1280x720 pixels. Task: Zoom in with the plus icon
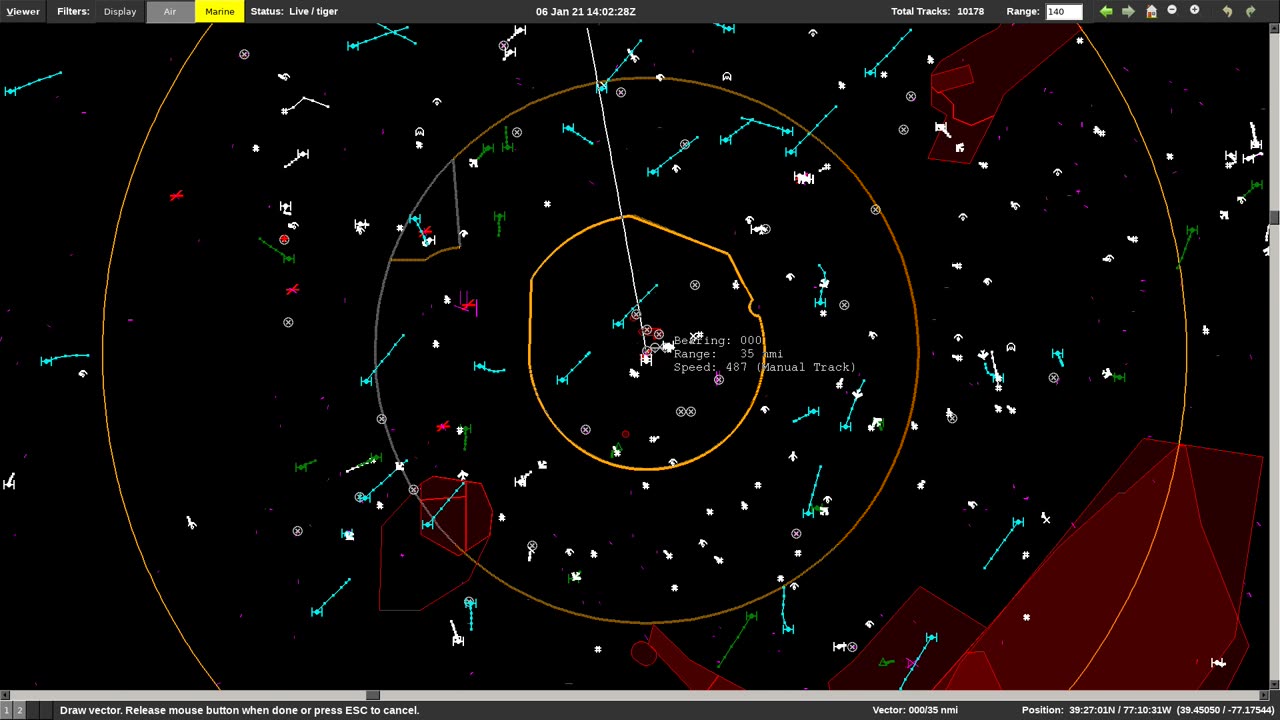1194,11
